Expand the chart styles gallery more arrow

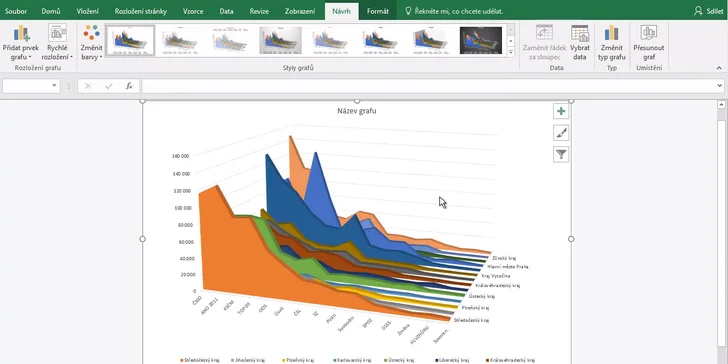(511, 52)
